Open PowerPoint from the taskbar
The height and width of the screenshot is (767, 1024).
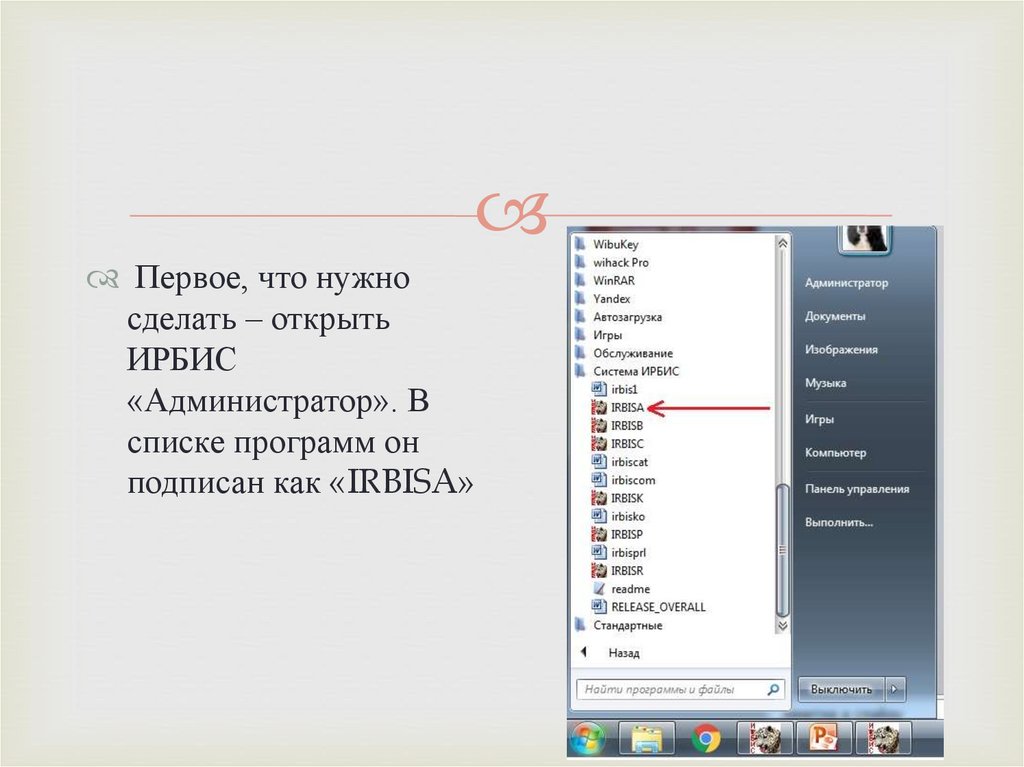(824, 740)
